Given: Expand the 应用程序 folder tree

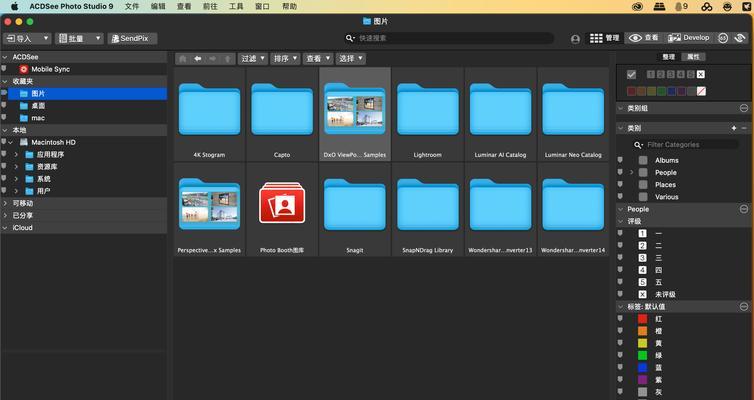Looking at the screenshot, I should 16,154.
